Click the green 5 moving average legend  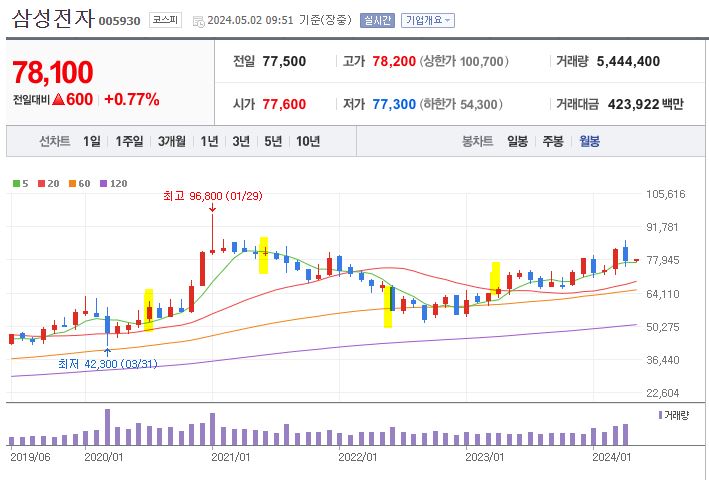[x=20, y=184]
